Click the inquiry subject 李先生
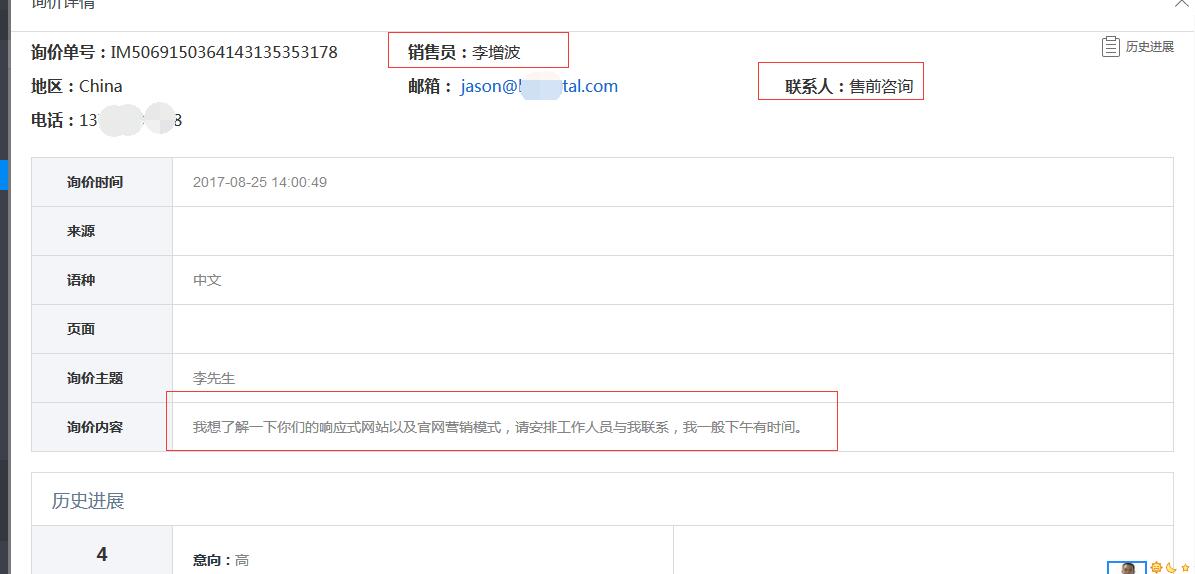 [214, 378]
